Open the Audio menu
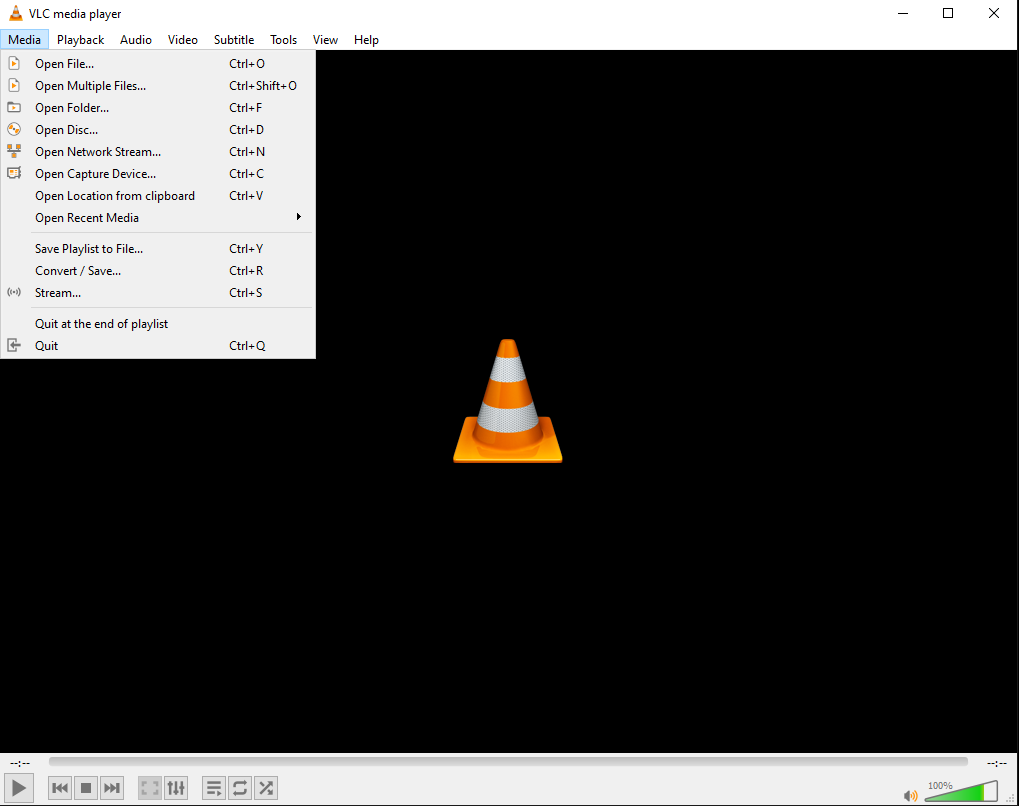 (x=136, y=40)
